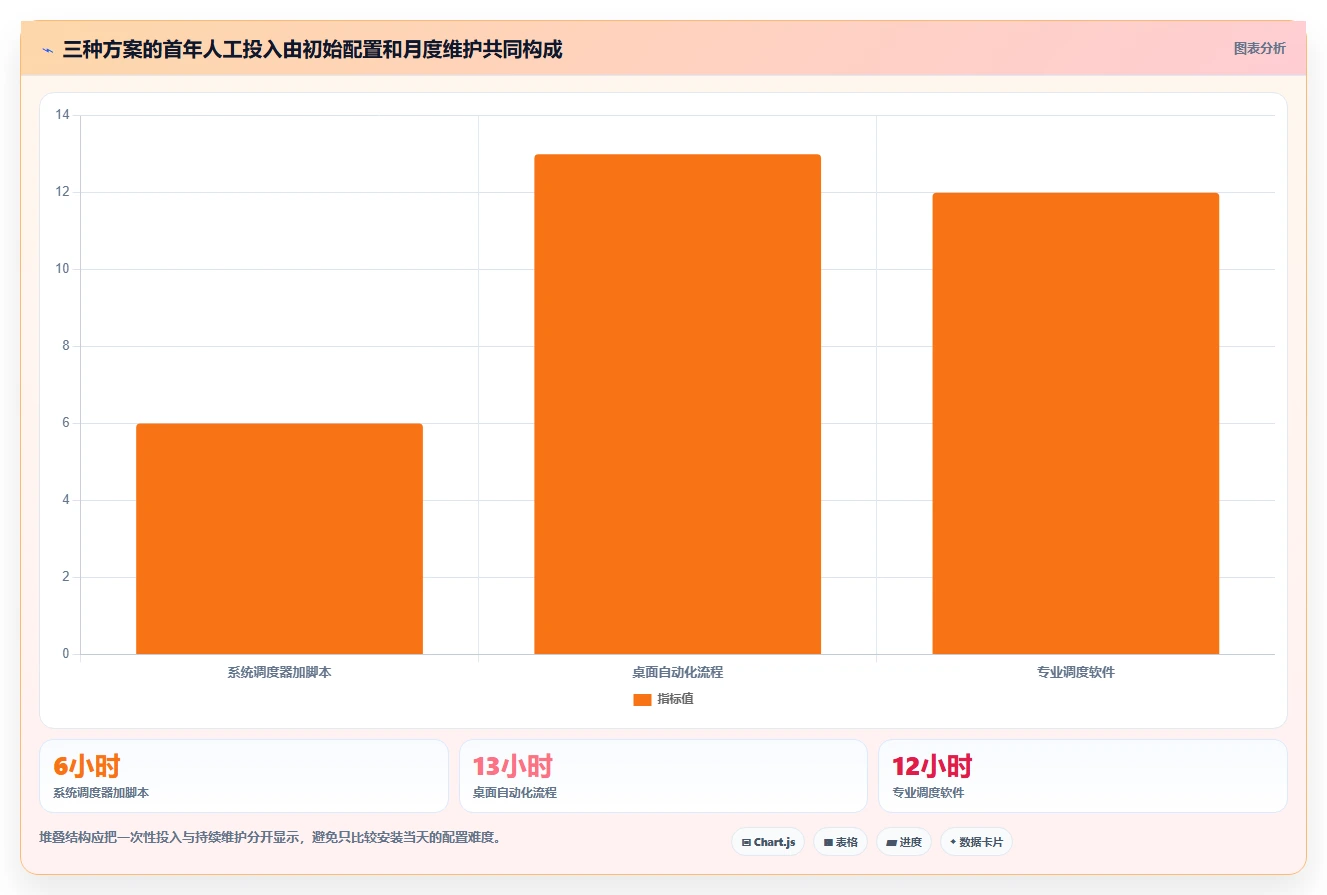This screenshot has width=1327, height=895.
Task: Select the 表格 tag chip
Action: [x=840, y=842]
